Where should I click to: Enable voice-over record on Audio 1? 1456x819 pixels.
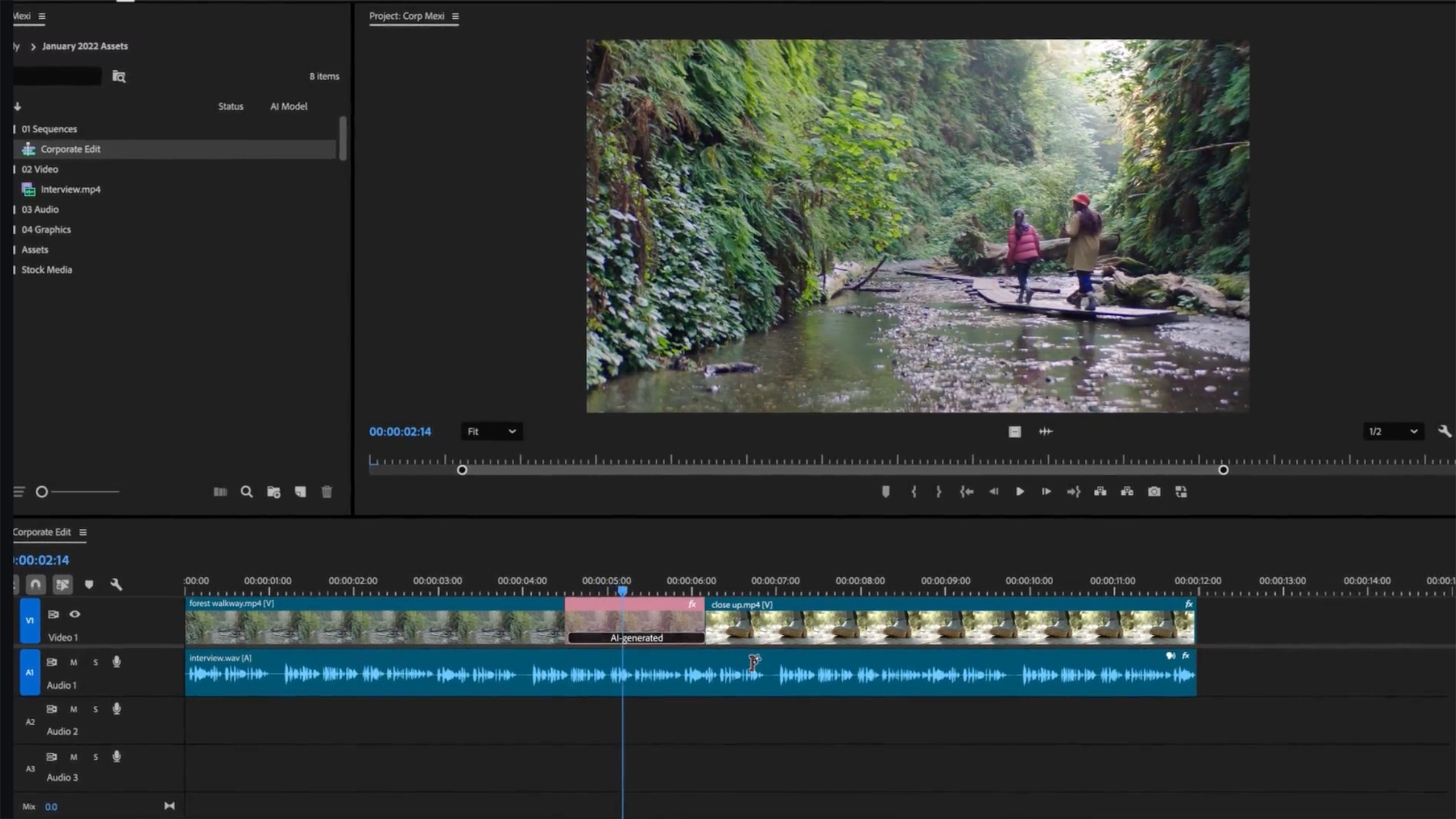[x=117, y=662]
